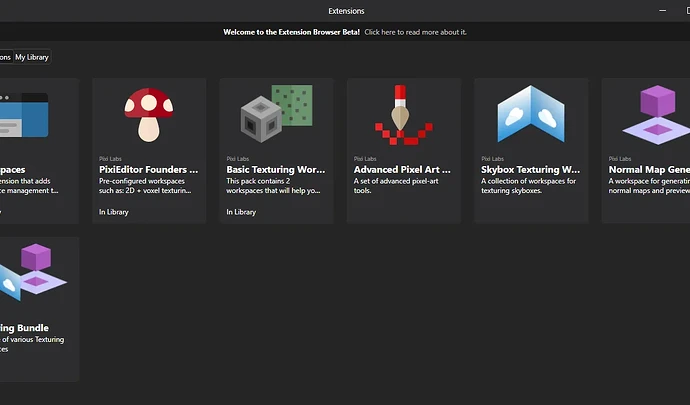Viewport: 690px width, 405px height.
Task: Click In Library status on Basic Texturing
Action: pyautogui.click(x=242, y=212)
